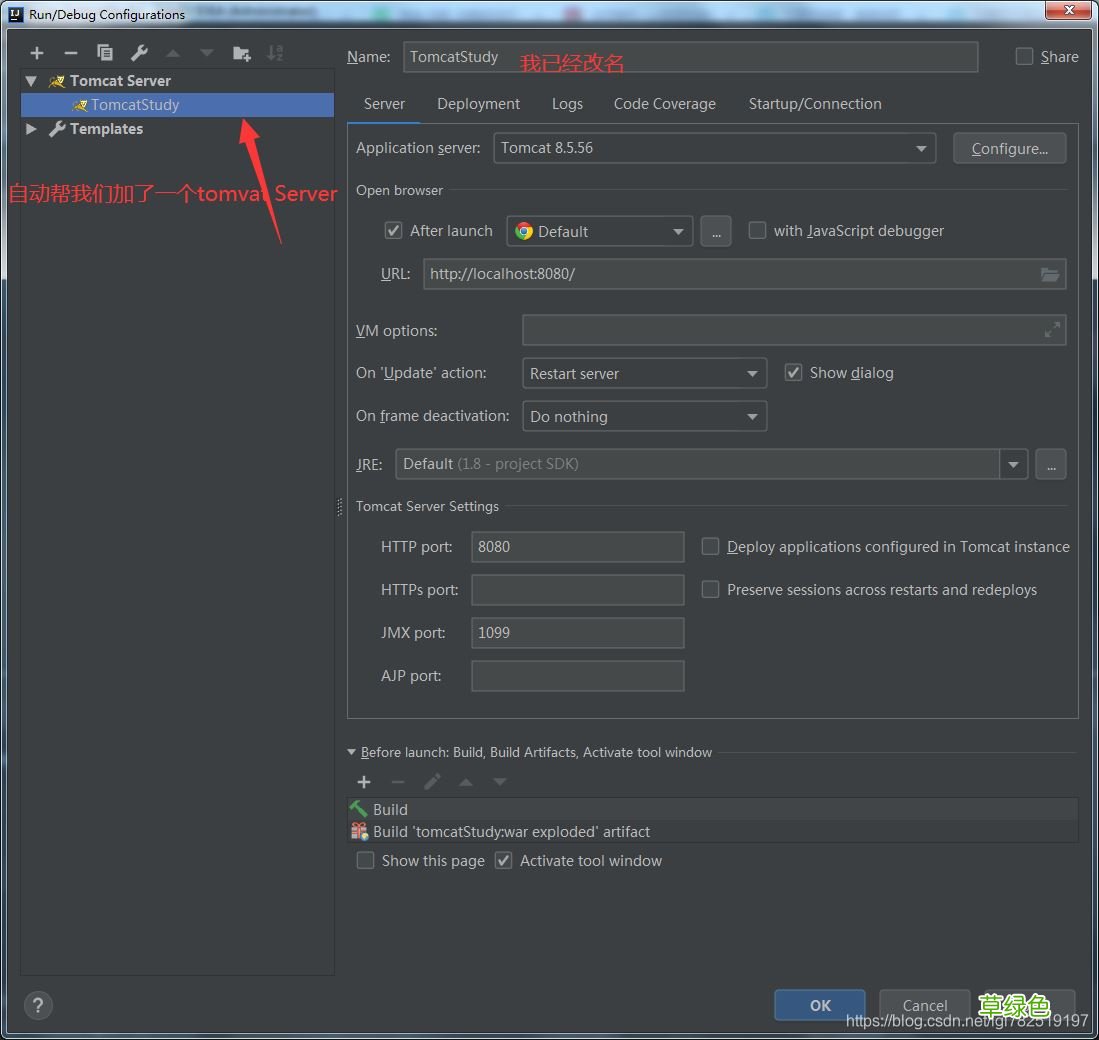Image resolution: width=1099 pixels, height=1040 pixels.
Task: Click the HTTP port input field
Action: [x=577, y=547]
